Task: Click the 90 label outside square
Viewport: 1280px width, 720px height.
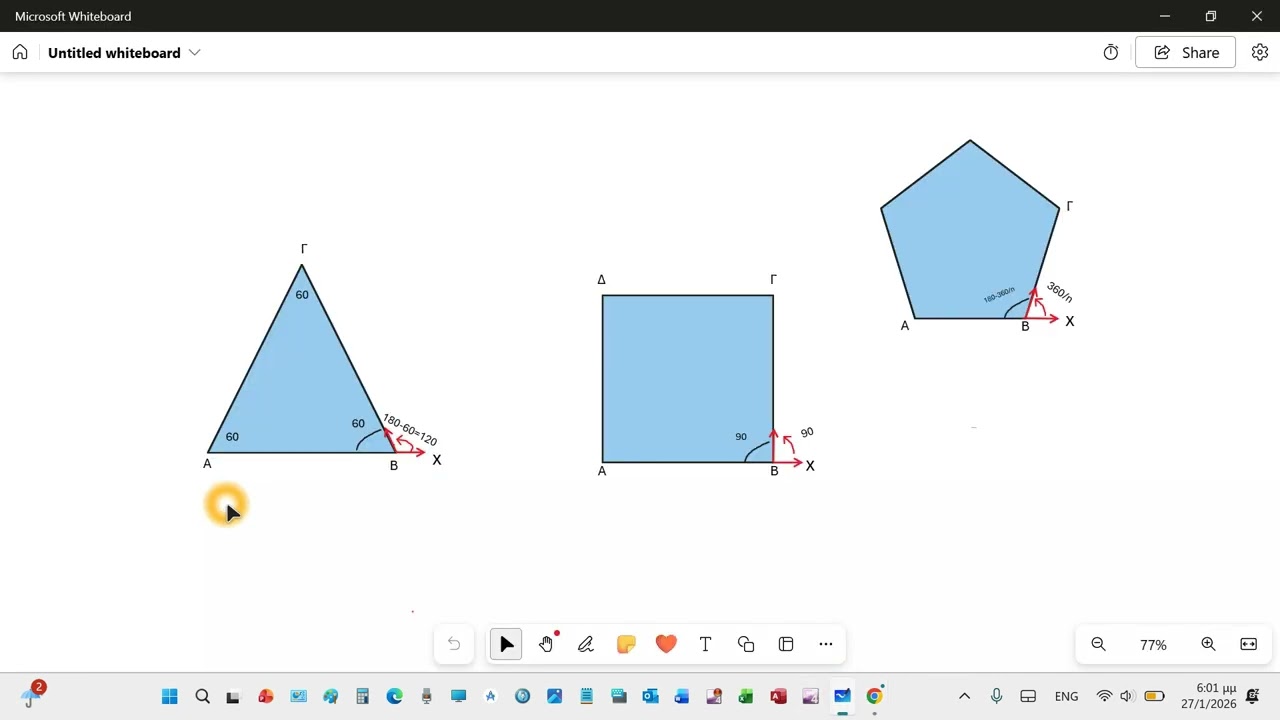Action: pyautogui.click(x=807, y=432)
